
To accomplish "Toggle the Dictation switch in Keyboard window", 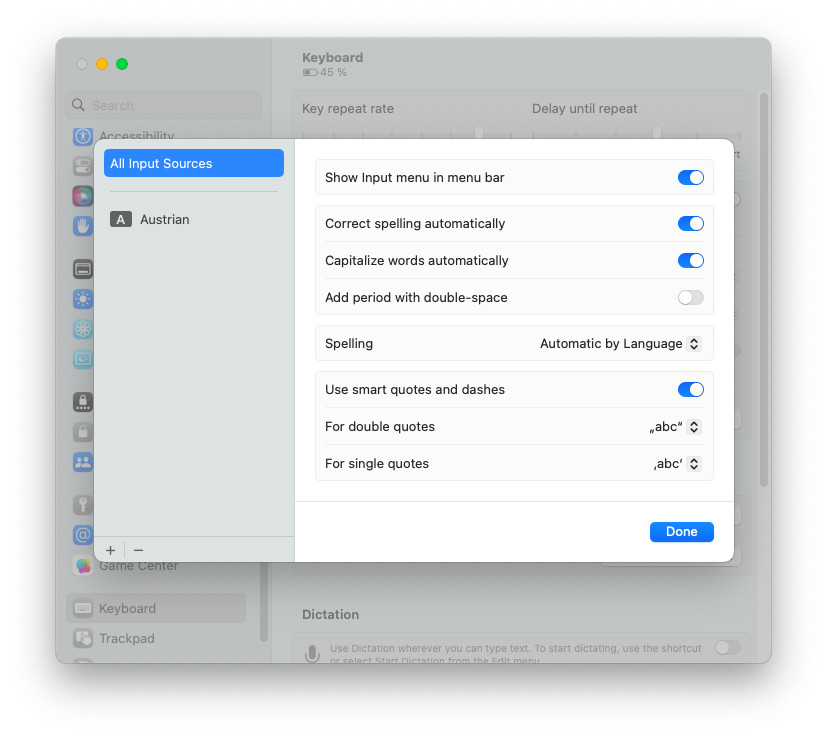I will pos(728,647).
